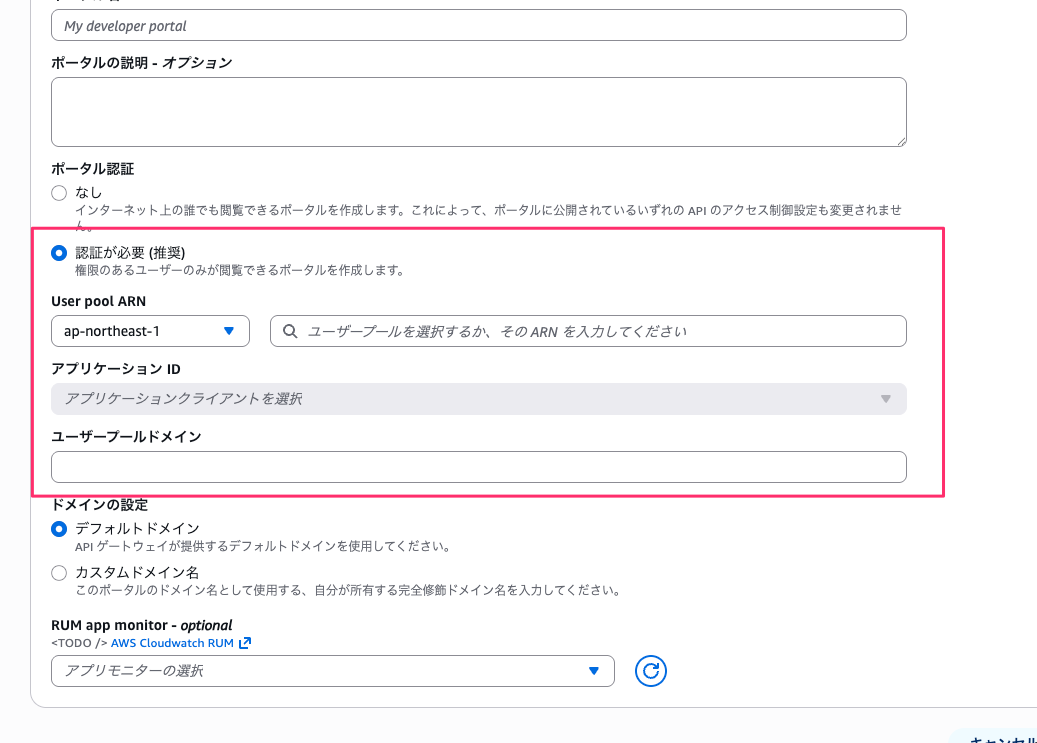Screen dimensions: 1037x743
Task: Click external link icon after AWS Cloudwatch RUM
Action: tap(245, 643)
